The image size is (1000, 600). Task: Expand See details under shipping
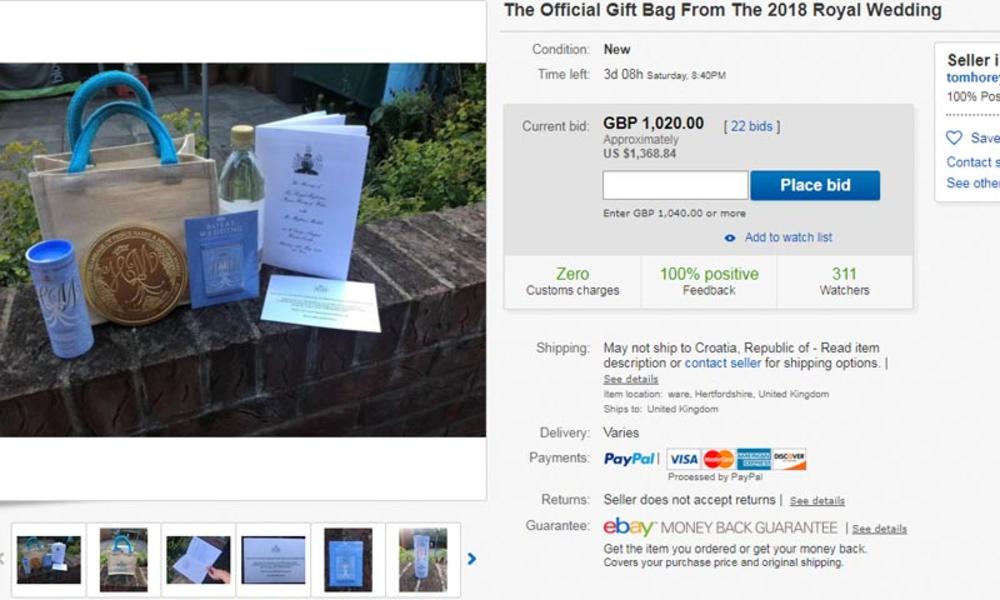pos(631,379)
